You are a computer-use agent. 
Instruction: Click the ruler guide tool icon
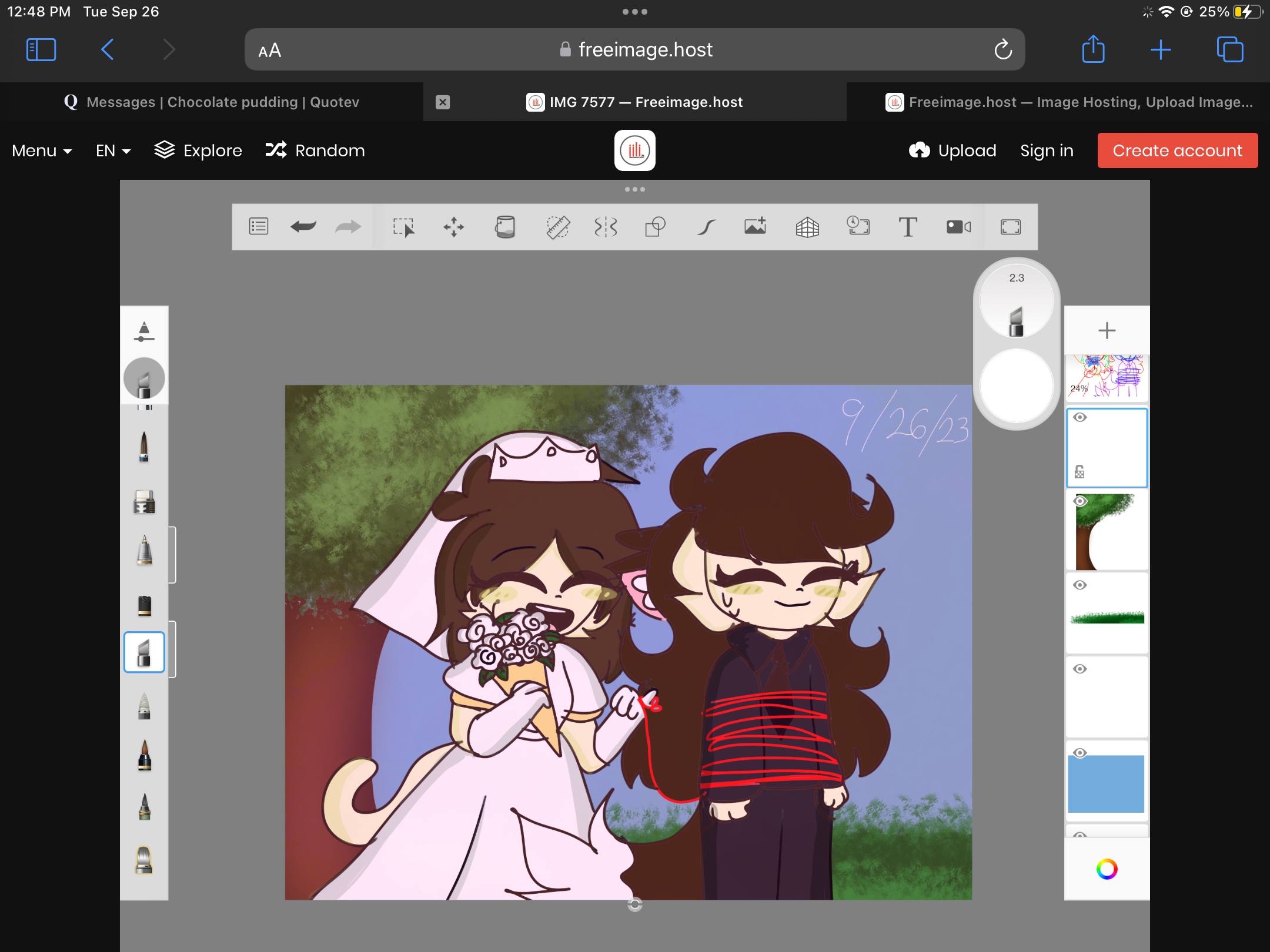[x=557, y=227]
